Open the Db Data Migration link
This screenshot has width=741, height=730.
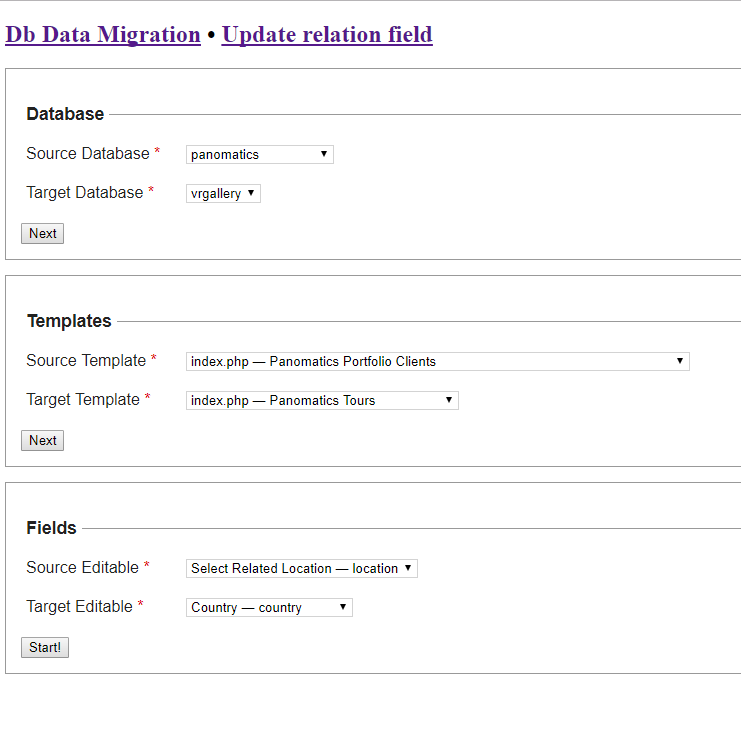pyautogui.click(x=103, y=34)
